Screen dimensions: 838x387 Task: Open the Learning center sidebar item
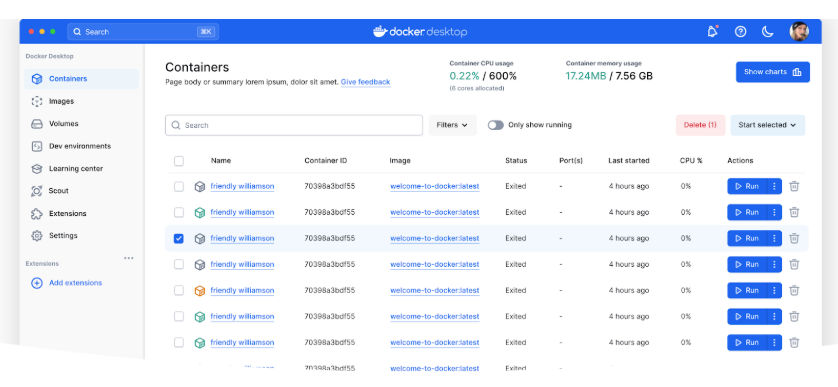click(76, 168)
